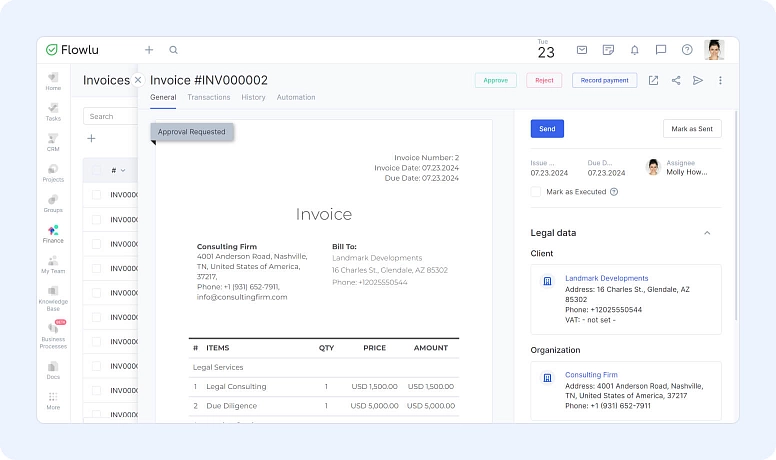Image resolution: width=776 pixels, height=460 pixels.
Task: Click the Record payment button
Action: pyautogui.click(x=604, y=81)
